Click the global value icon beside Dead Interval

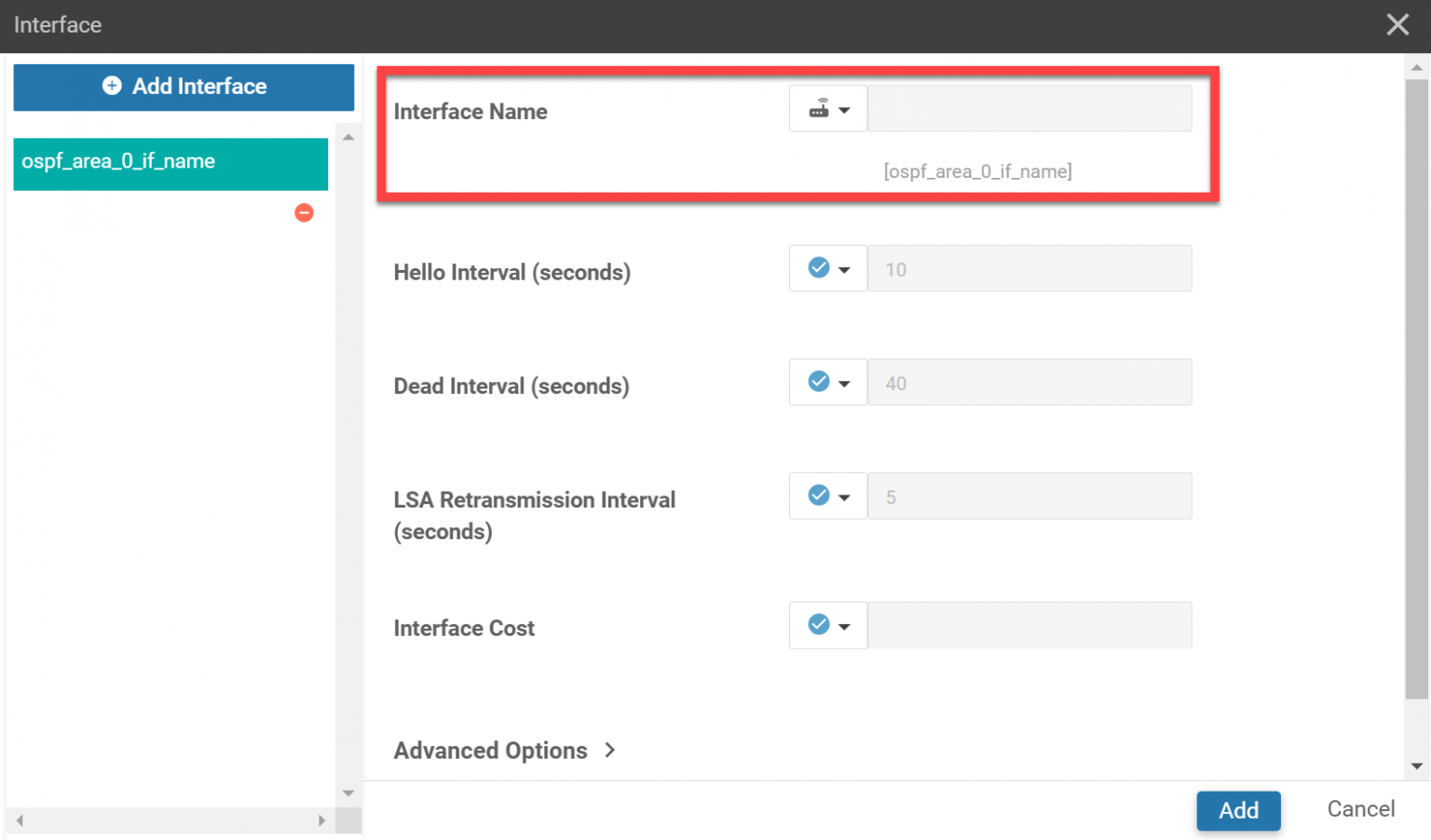pos(817,382)
